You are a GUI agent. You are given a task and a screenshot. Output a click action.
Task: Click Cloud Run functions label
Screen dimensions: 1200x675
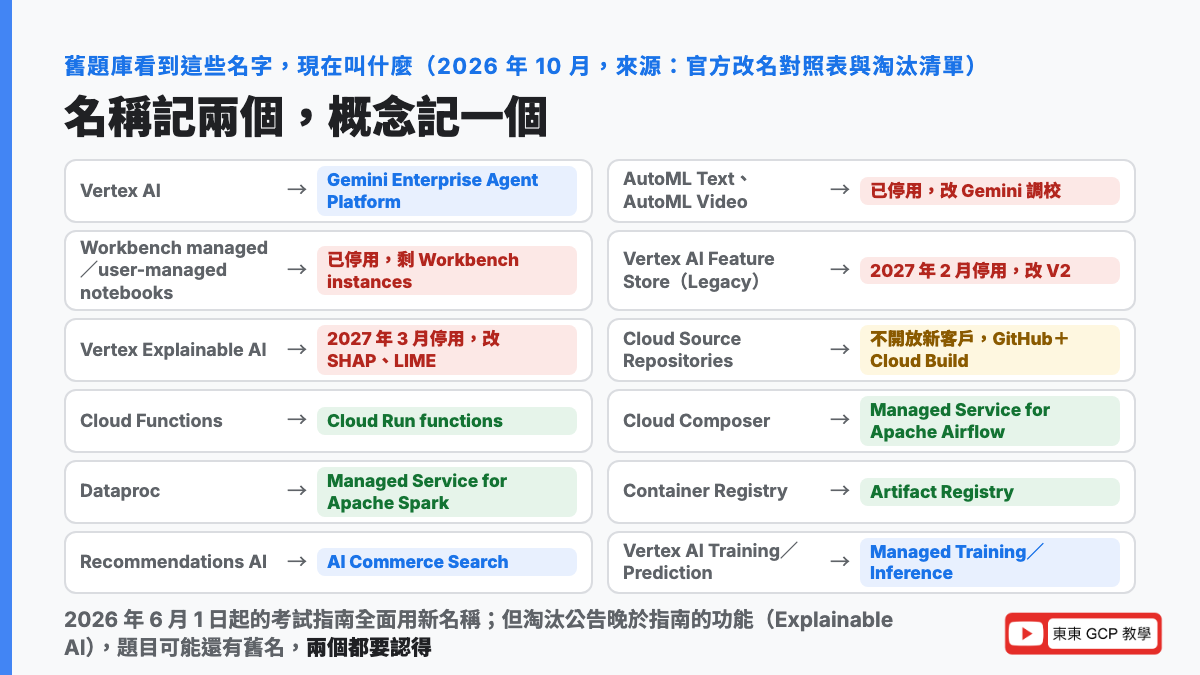click(447, 421)
